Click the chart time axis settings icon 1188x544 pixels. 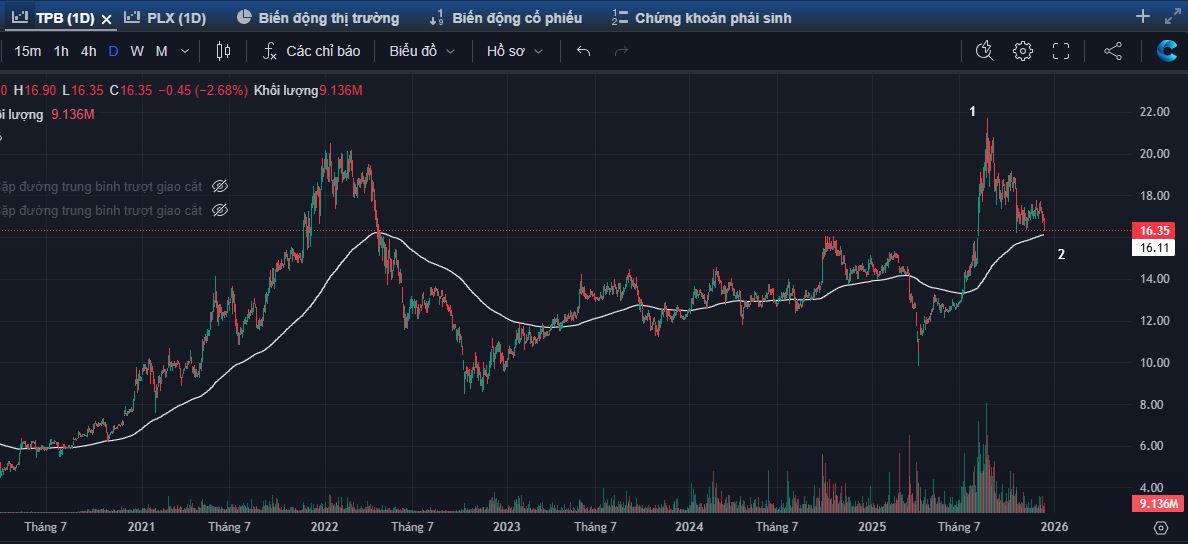point(1160,526)
